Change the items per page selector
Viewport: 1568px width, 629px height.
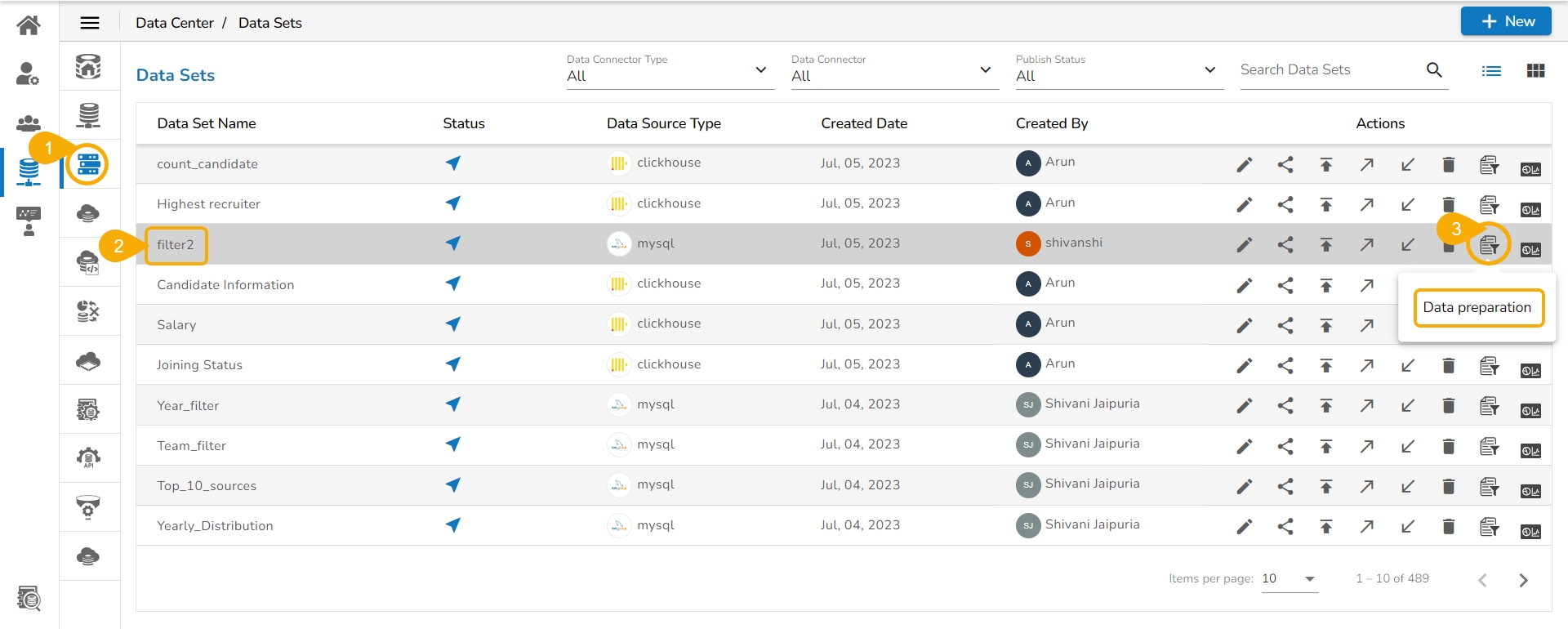(1289, 579)
